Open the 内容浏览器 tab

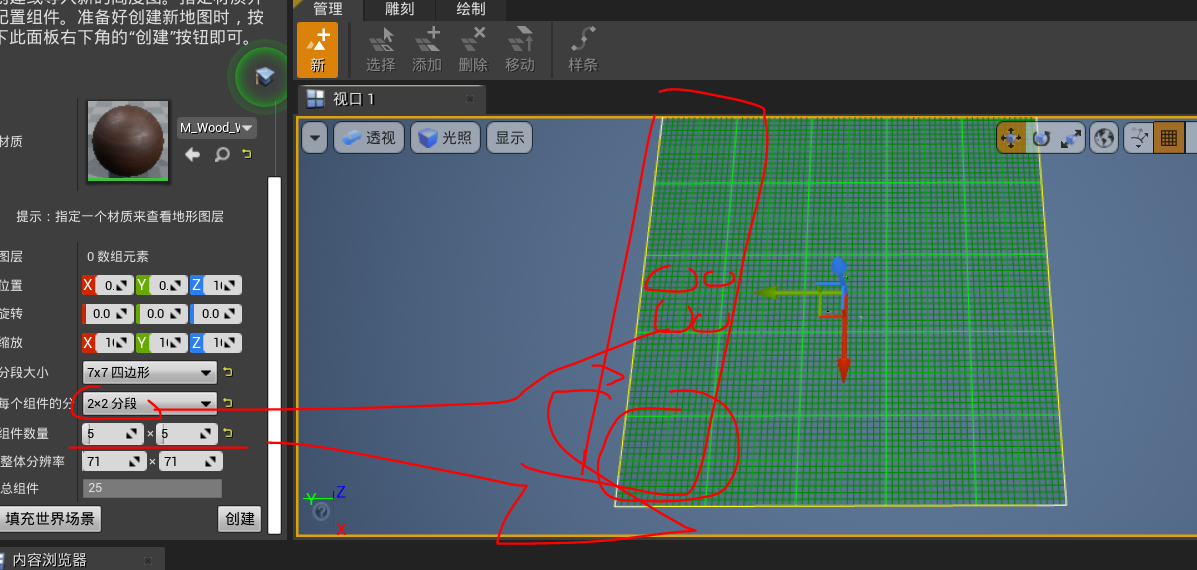[82, 559]
